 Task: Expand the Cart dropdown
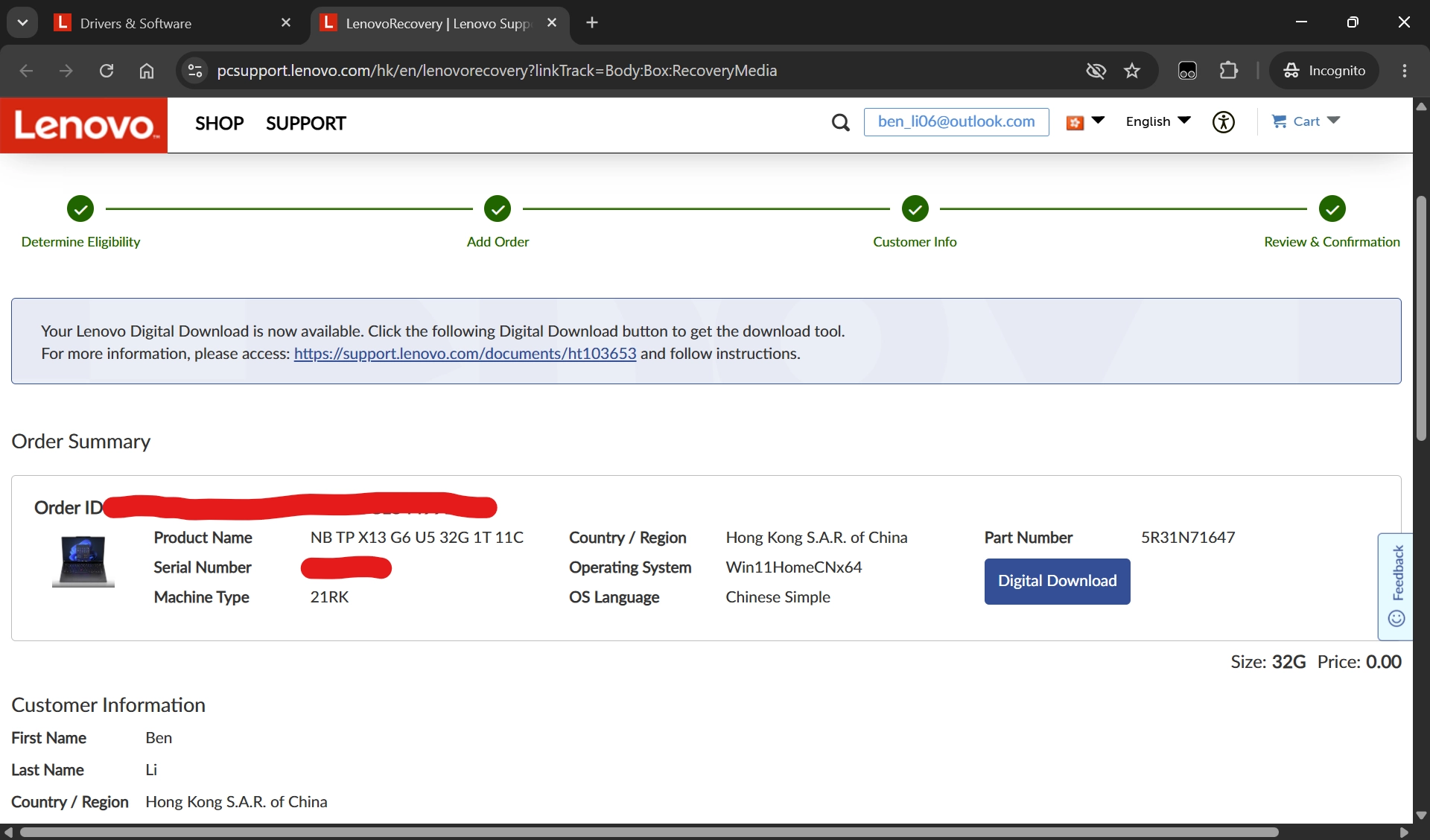click(x=1333, y=121)
